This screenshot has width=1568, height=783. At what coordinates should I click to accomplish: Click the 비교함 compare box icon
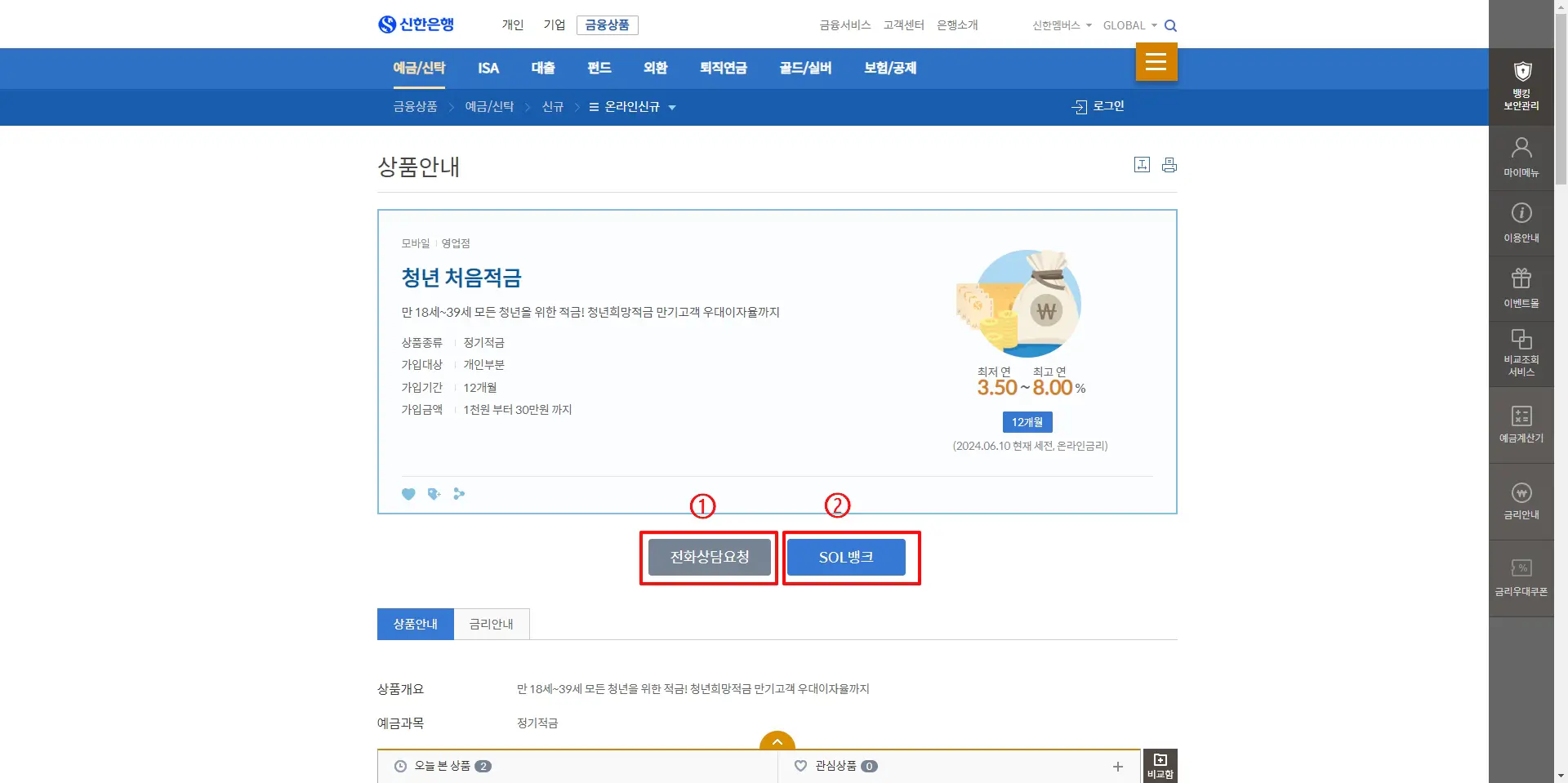pyautogui.click(x=1160, y=766)
